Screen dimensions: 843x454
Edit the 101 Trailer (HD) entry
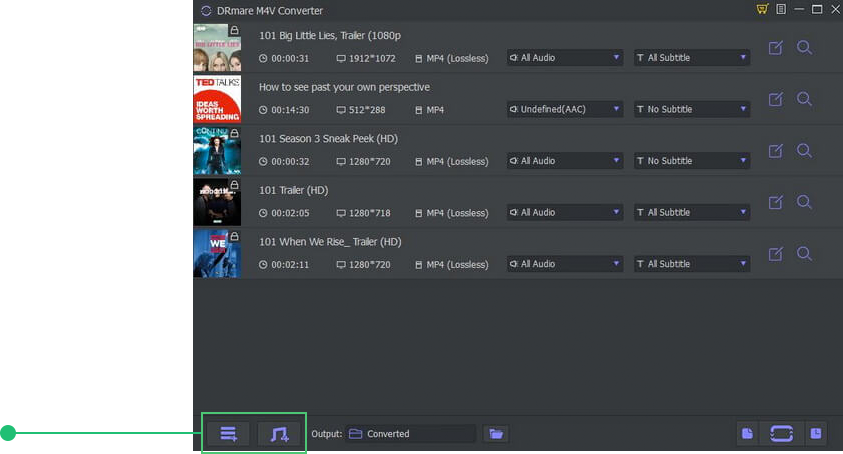775,203
